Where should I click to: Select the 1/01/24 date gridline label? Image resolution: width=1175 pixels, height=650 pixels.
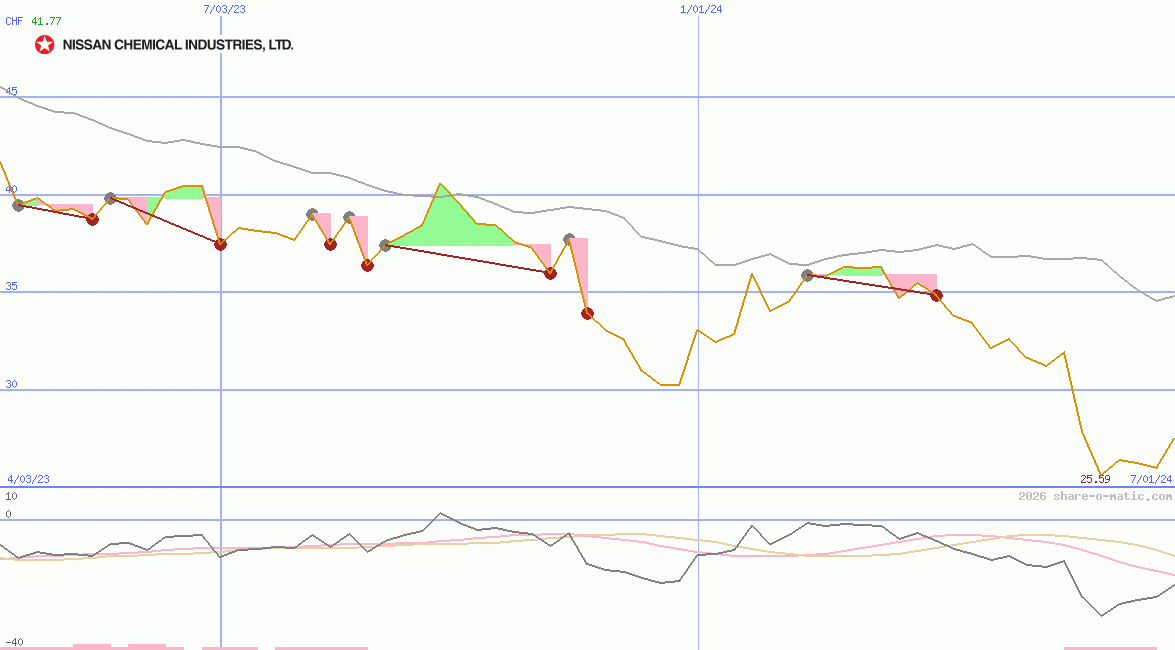click(701, 8)
